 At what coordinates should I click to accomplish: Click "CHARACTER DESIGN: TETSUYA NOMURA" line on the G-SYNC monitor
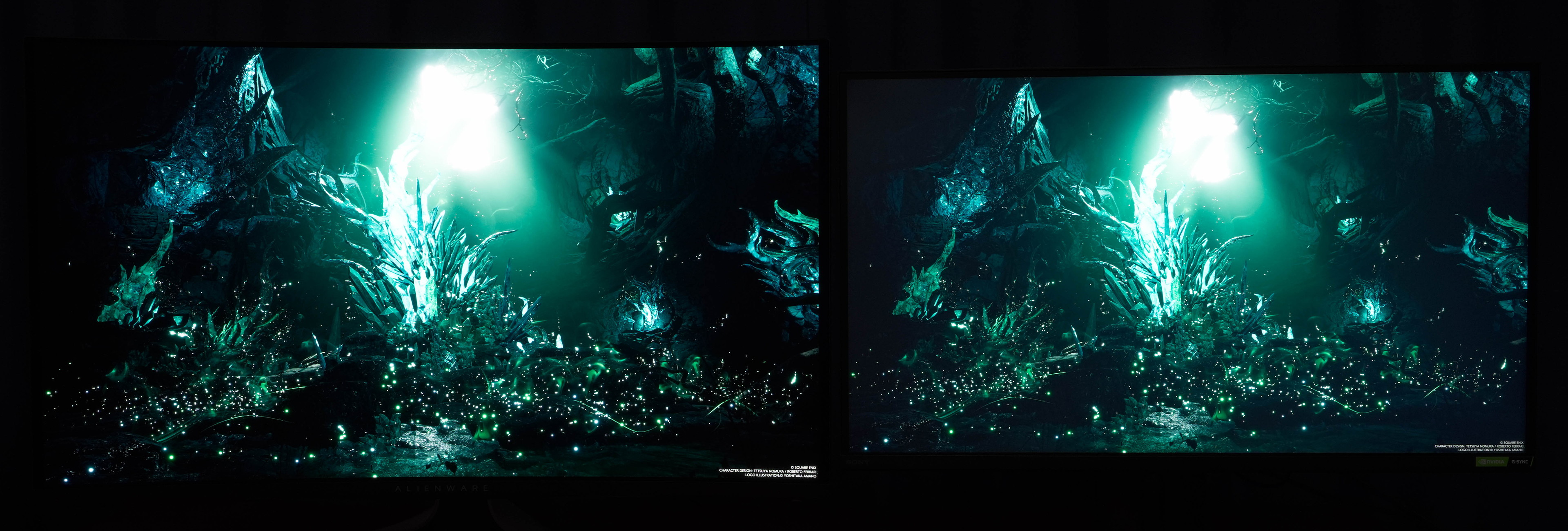[x=1479, y=447]
